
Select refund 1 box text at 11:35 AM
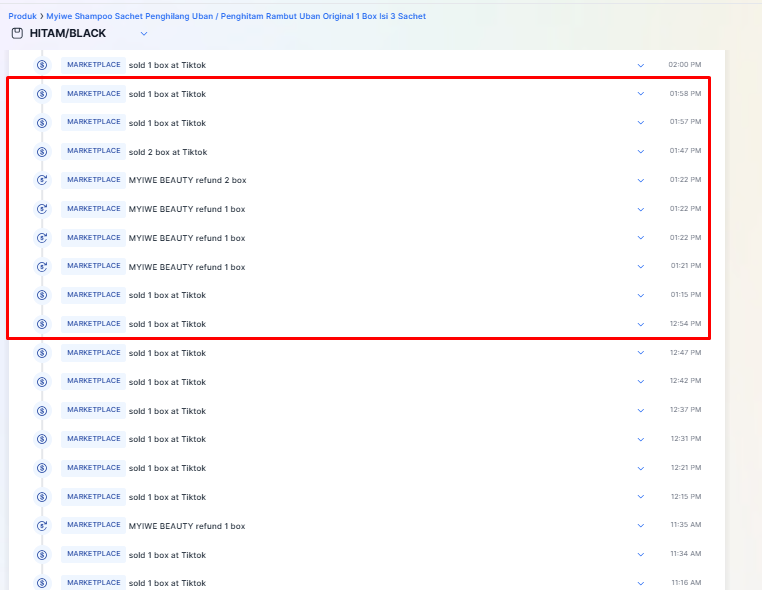pos(187,526)
